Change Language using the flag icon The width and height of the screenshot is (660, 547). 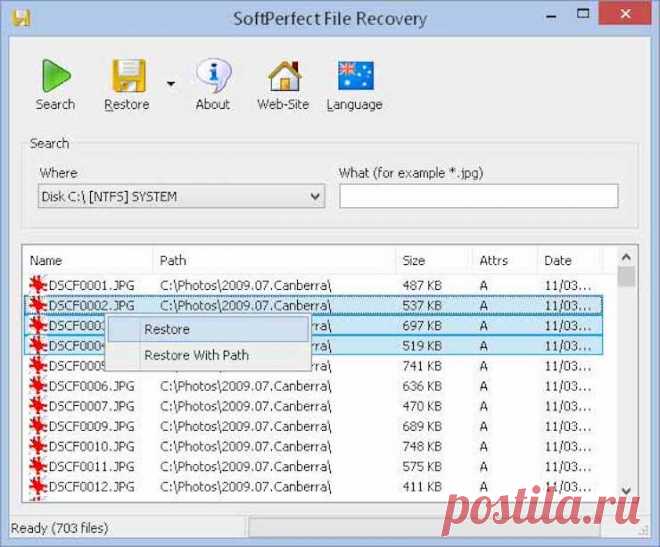coord(356,76)
